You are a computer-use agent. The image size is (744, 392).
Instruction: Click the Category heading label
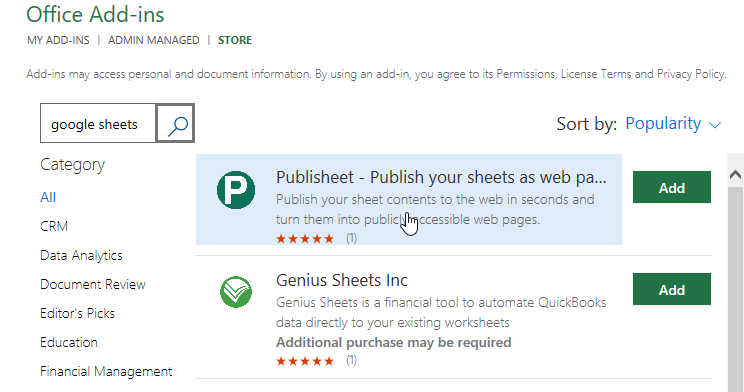(x=73, y=165)
